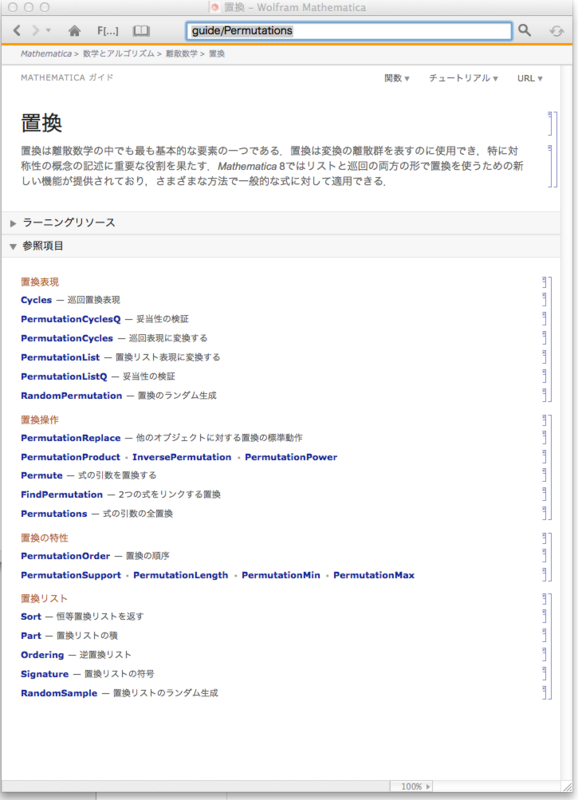Screen dimensions: 578x800
Task: Click the 巡回置換表現 description text
Action: [x=94, y=300]
